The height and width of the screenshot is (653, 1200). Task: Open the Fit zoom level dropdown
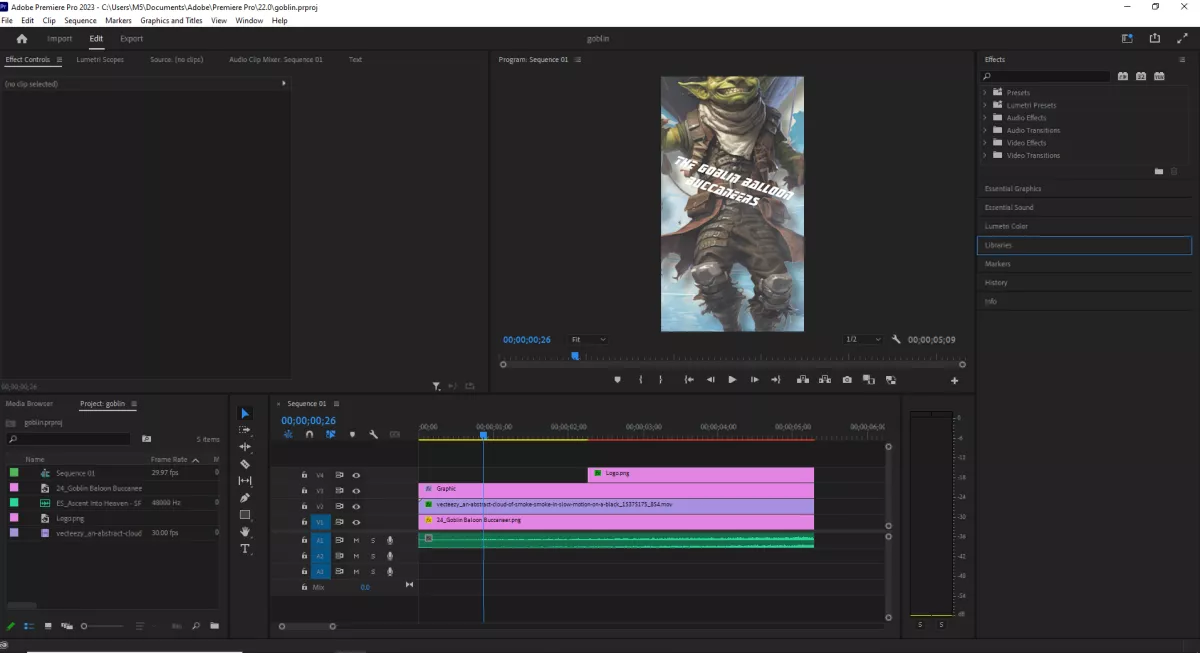point(588,340)
